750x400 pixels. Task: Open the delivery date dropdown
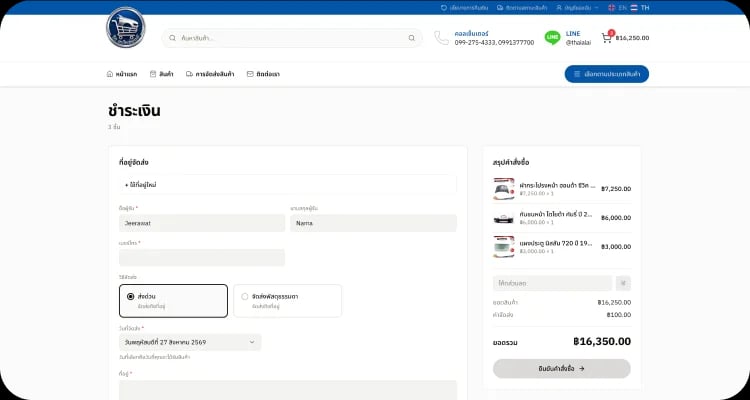pyautogui.click(x=190, y=342)
